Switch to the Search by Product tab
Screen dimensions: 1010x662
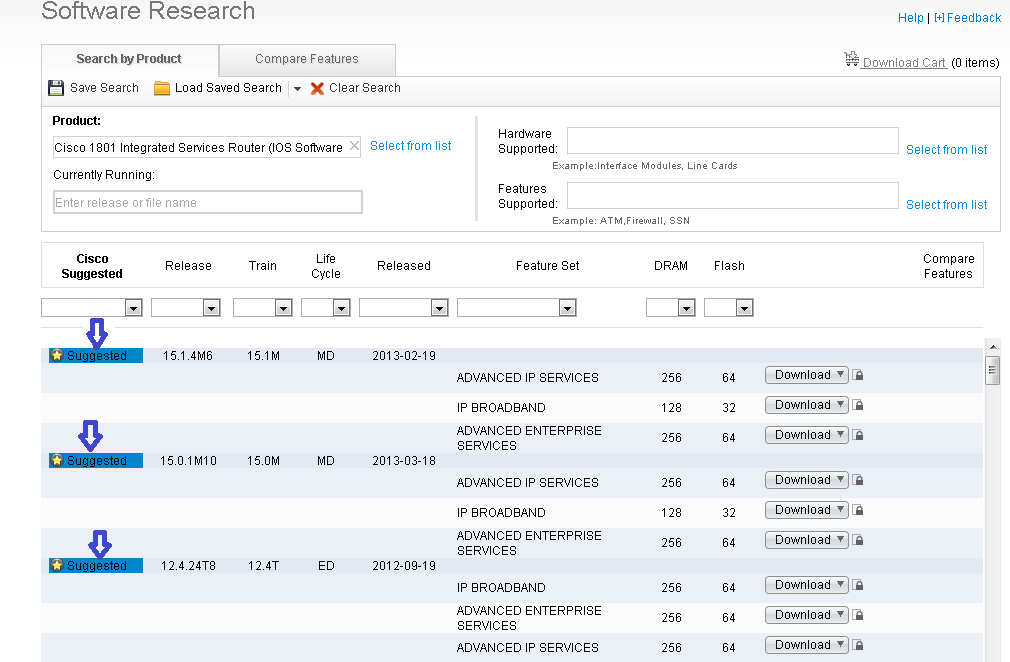pos(129,59)
